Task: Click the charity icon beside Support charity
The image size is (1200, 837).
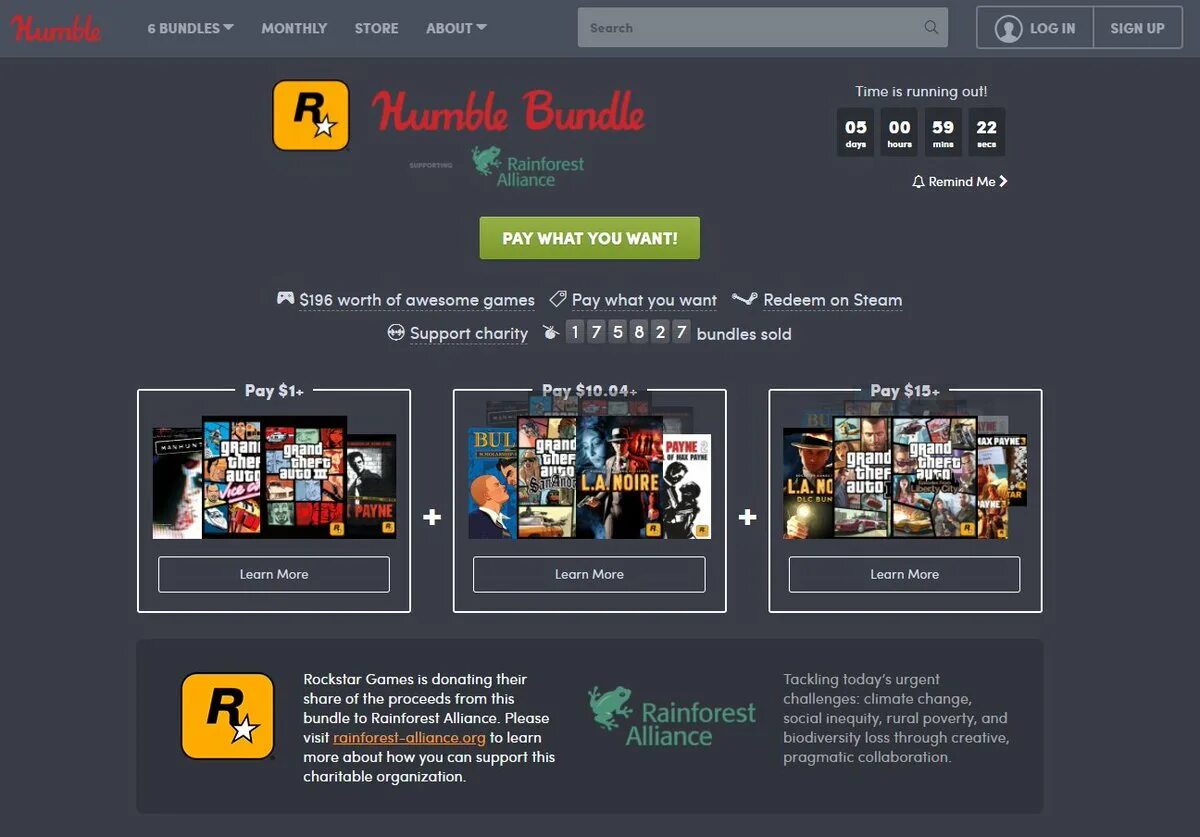Action: click(x=396, y=332)
